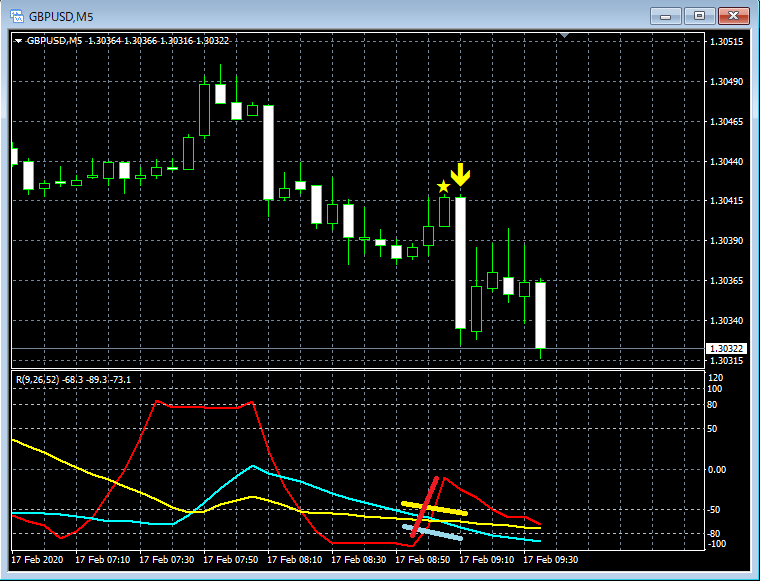The width and height of the screenshot is (760, 581).
Task: Click the yellow down arrow signal
Action: (460, 174)
